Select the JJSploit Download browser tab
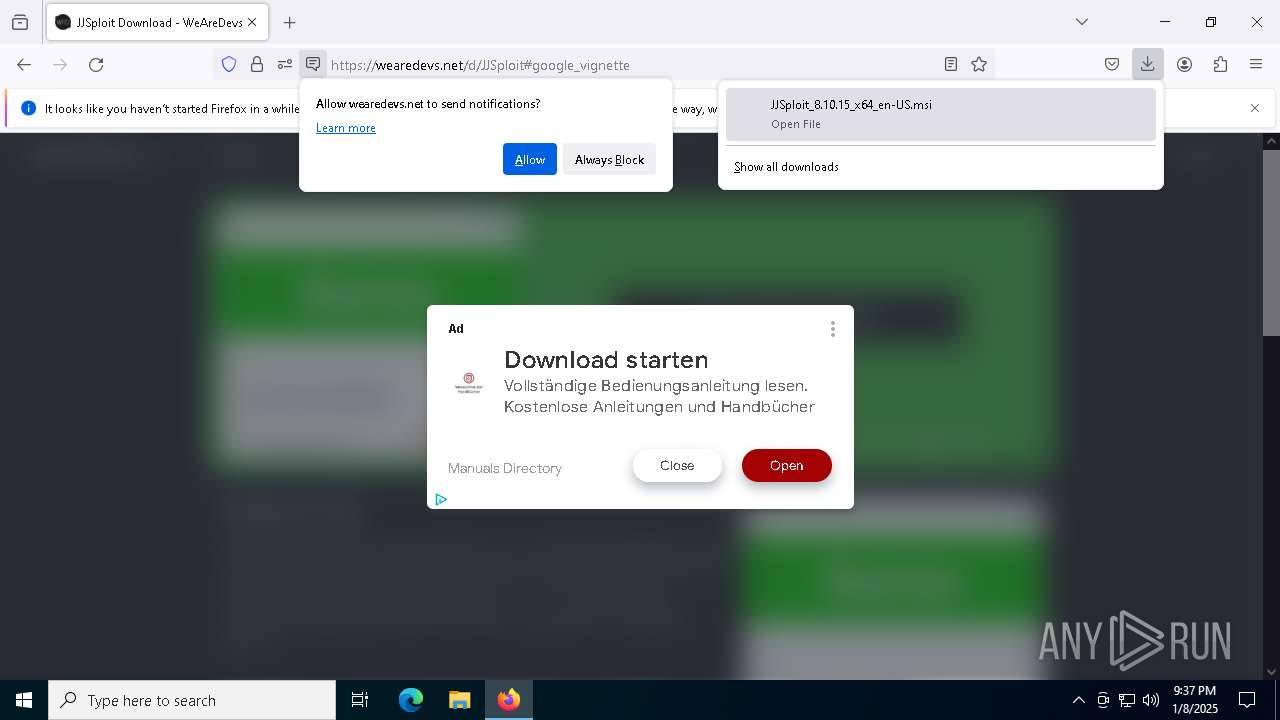Screen dimensions: 1280x720 (157, 22)
